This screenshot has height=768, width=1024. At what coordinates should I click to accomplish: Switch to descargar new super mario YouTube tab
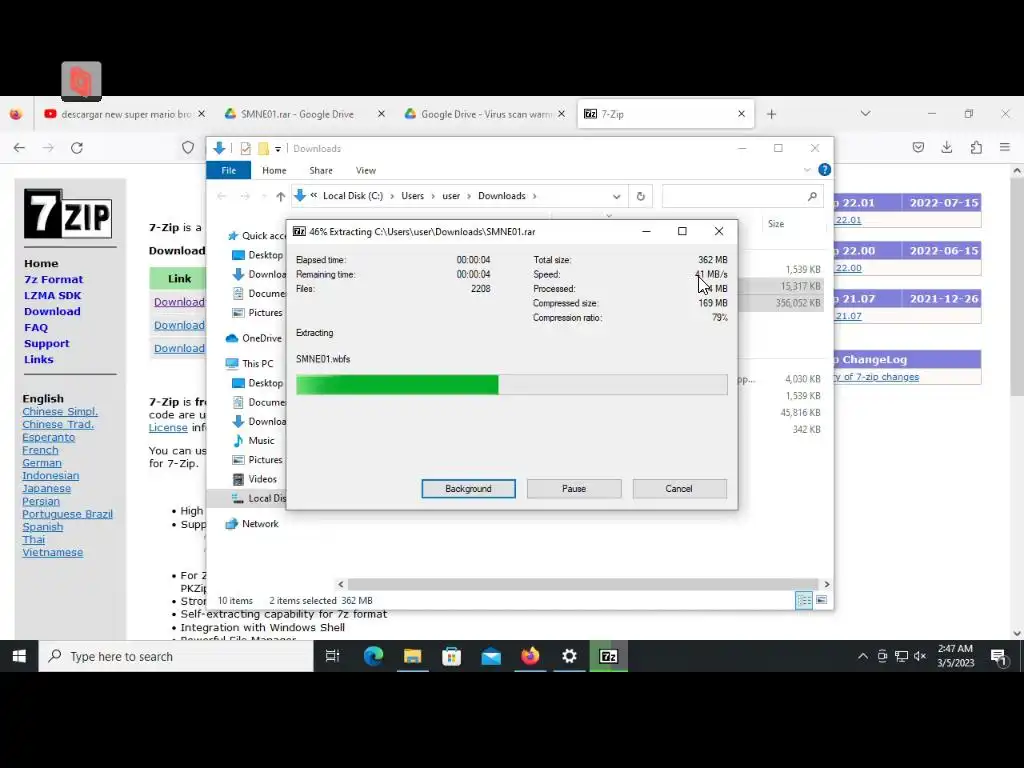coord(125,114)
